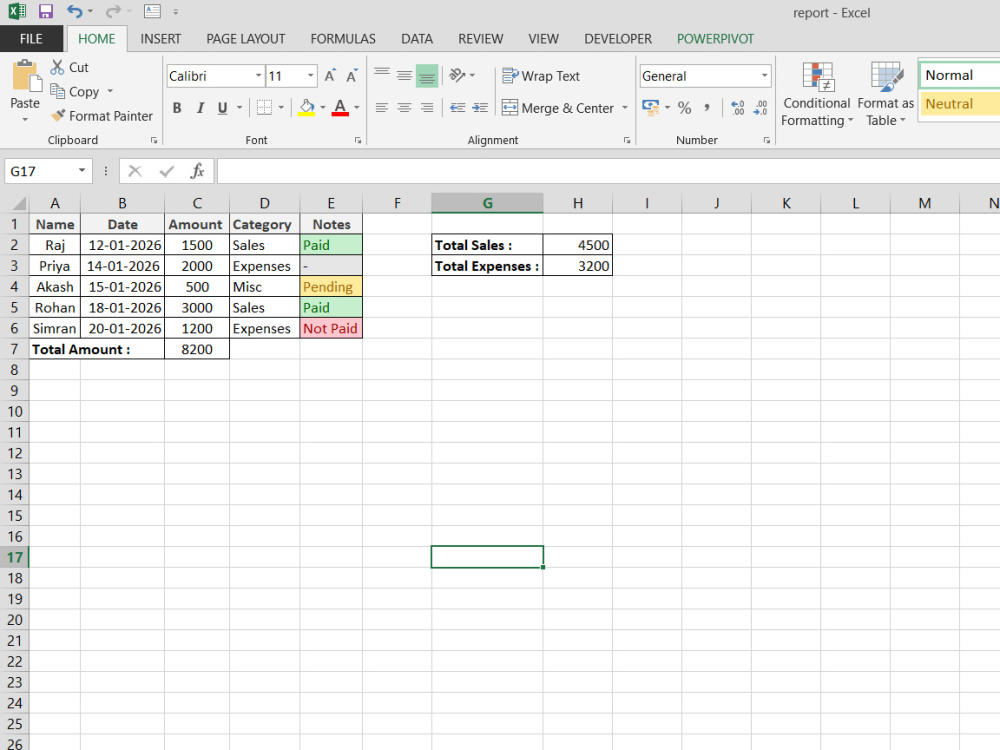Image resolution: width=1000 pixels, height=750 pixels.
Task: Open the Merge & Center dropdown arrow
Action: tap(625, 108)
